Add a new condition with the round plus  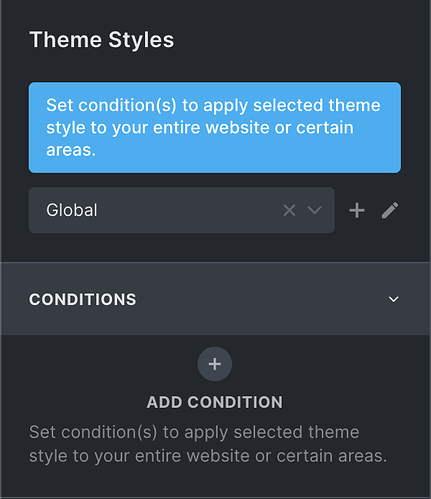(215, 364)
